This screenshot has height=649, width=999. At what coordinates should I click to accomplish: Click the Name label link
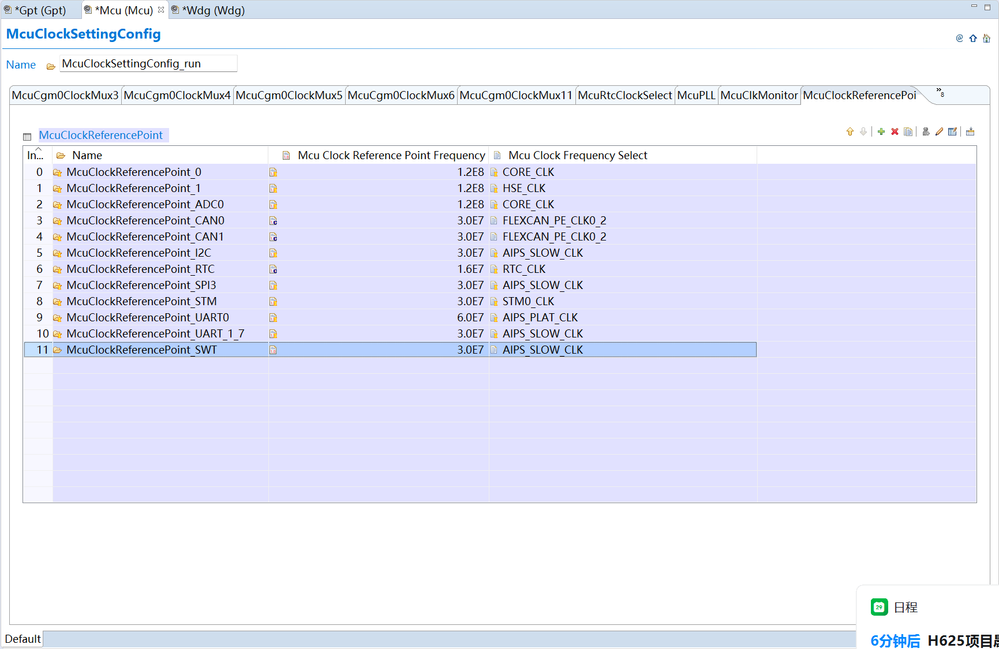pyautogui.click(x=21, y=65)
